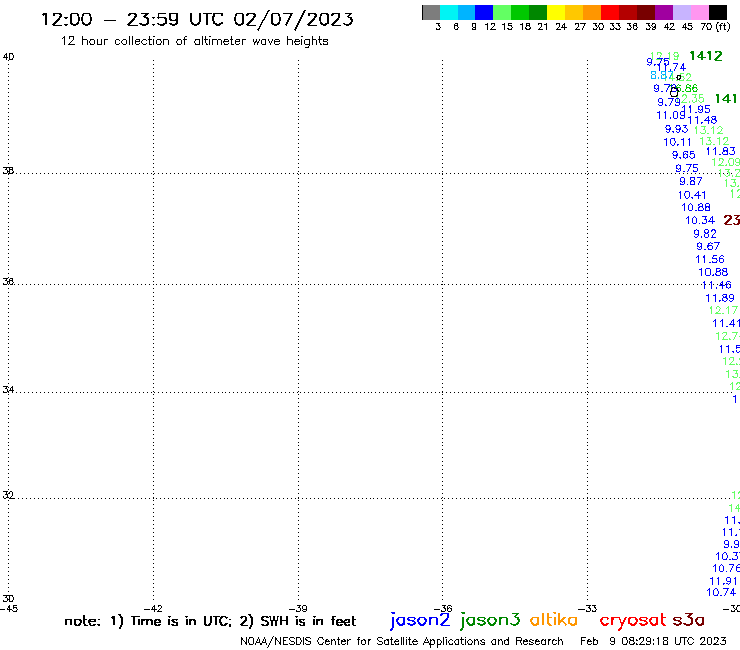The width and height of the screenshot is (740, 650).
Task: Click the wave height value "11.95"
Action: pyautogui.click(x=697, y=110)
